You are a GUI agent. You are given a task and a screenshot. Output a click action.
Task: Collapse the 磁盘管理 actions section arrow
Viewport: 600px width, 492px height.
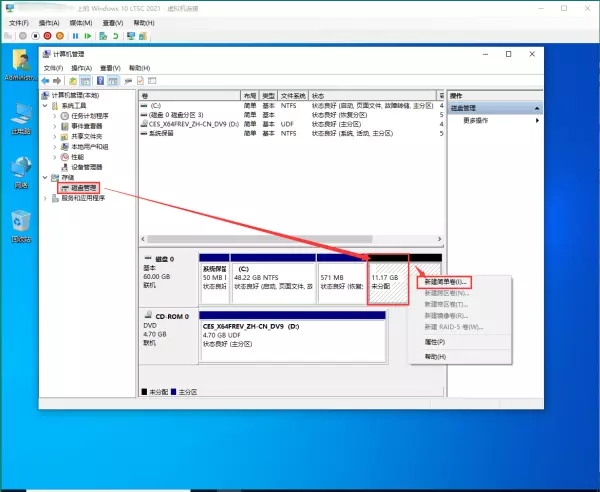(x=537, y=108)
